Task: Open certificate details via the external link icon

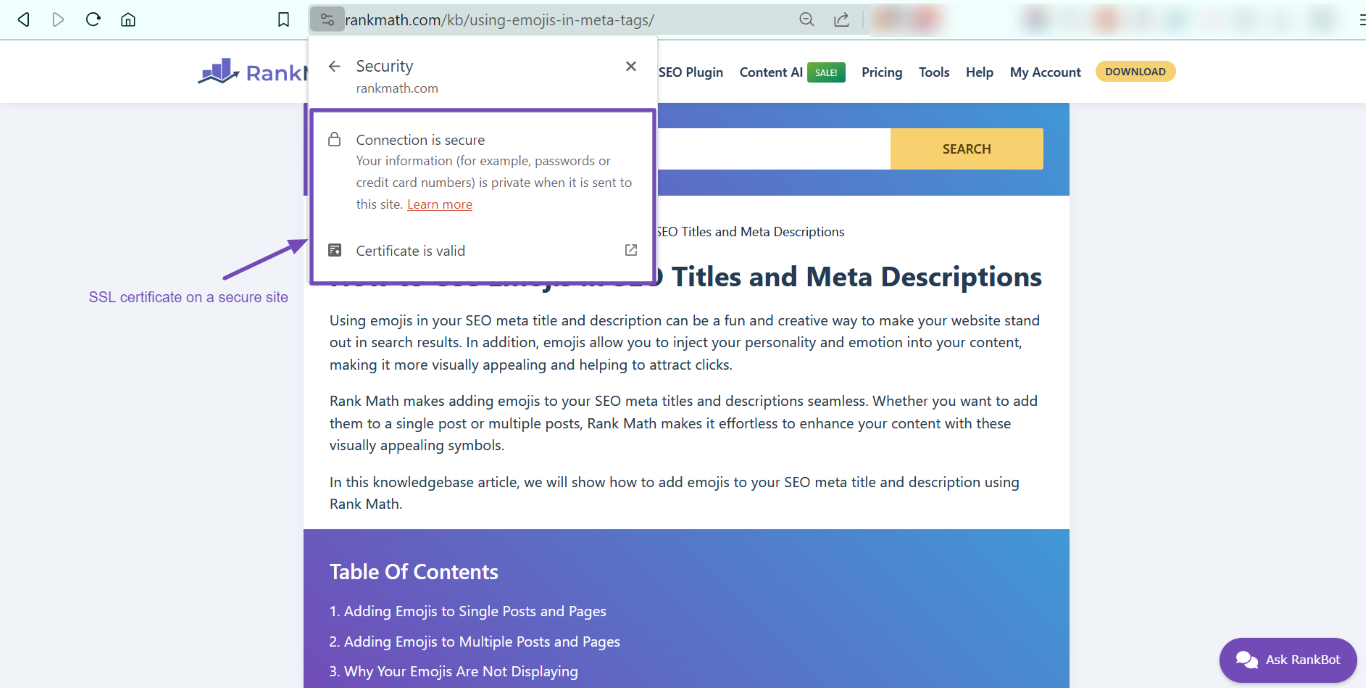Action: [x=631, y=250]
